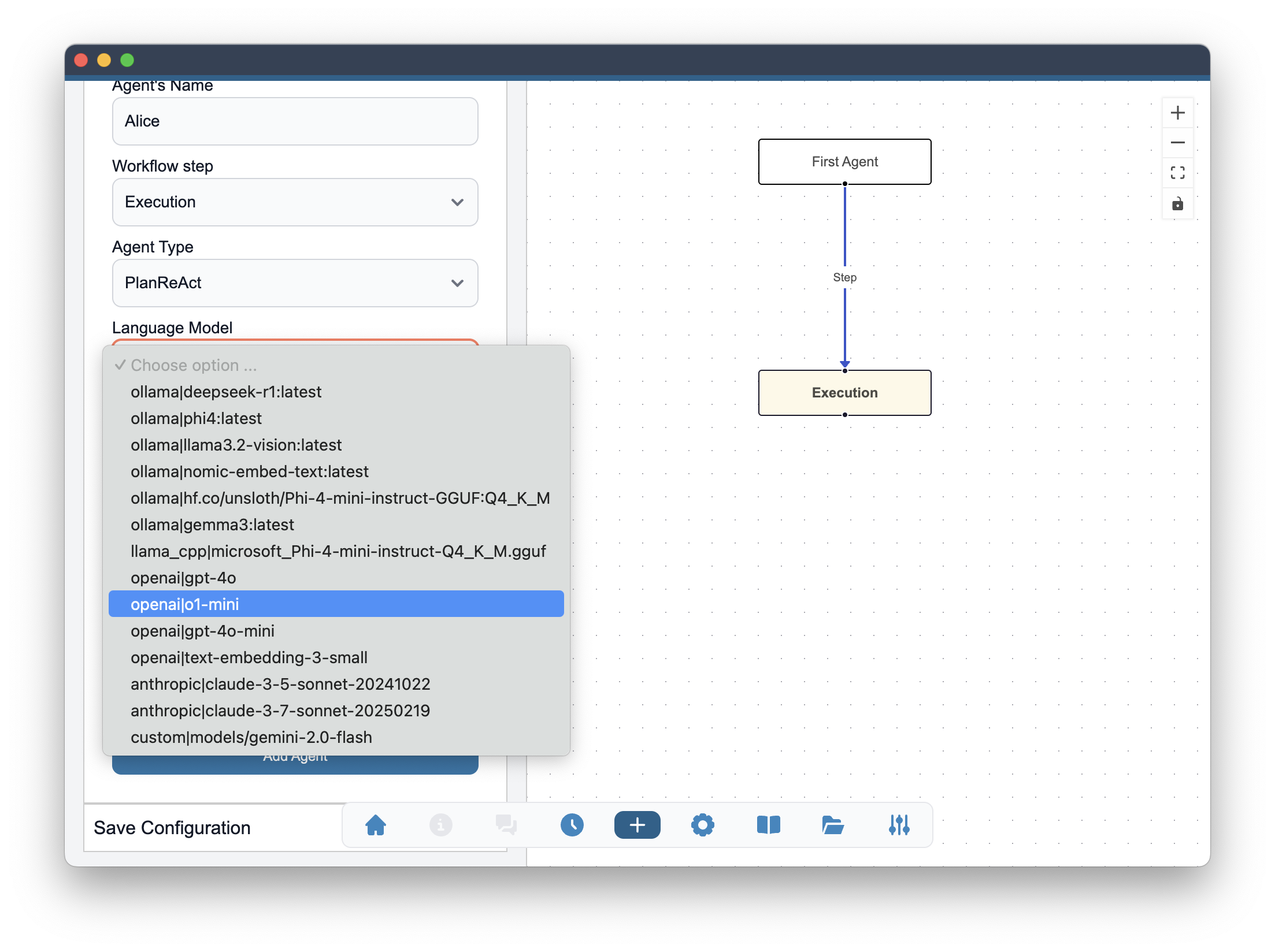Zoom in on the workflow canvas
The image size is (1275, 952).
[x=1178, y=113]
